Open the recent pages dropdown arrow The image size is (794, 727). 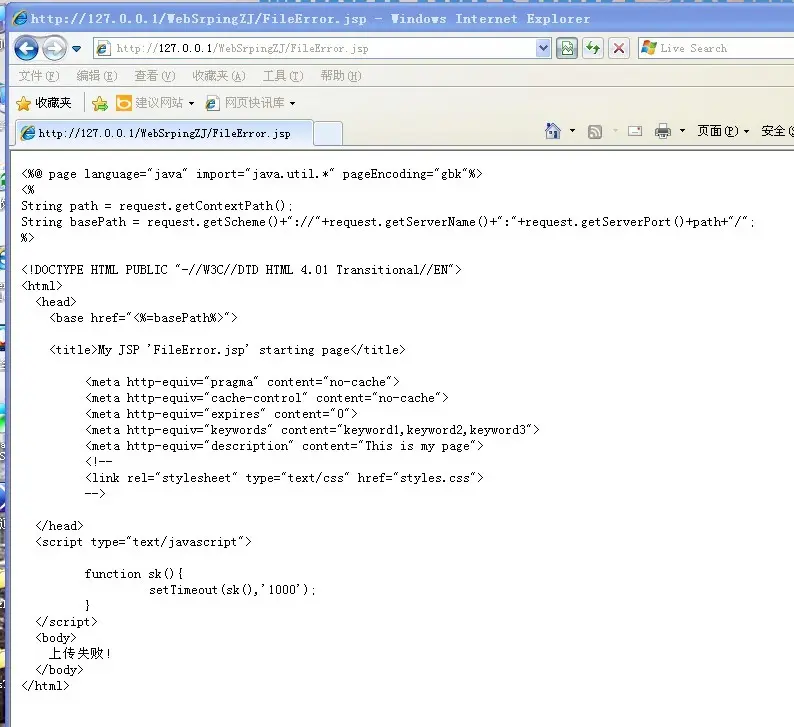coord(76,49)
